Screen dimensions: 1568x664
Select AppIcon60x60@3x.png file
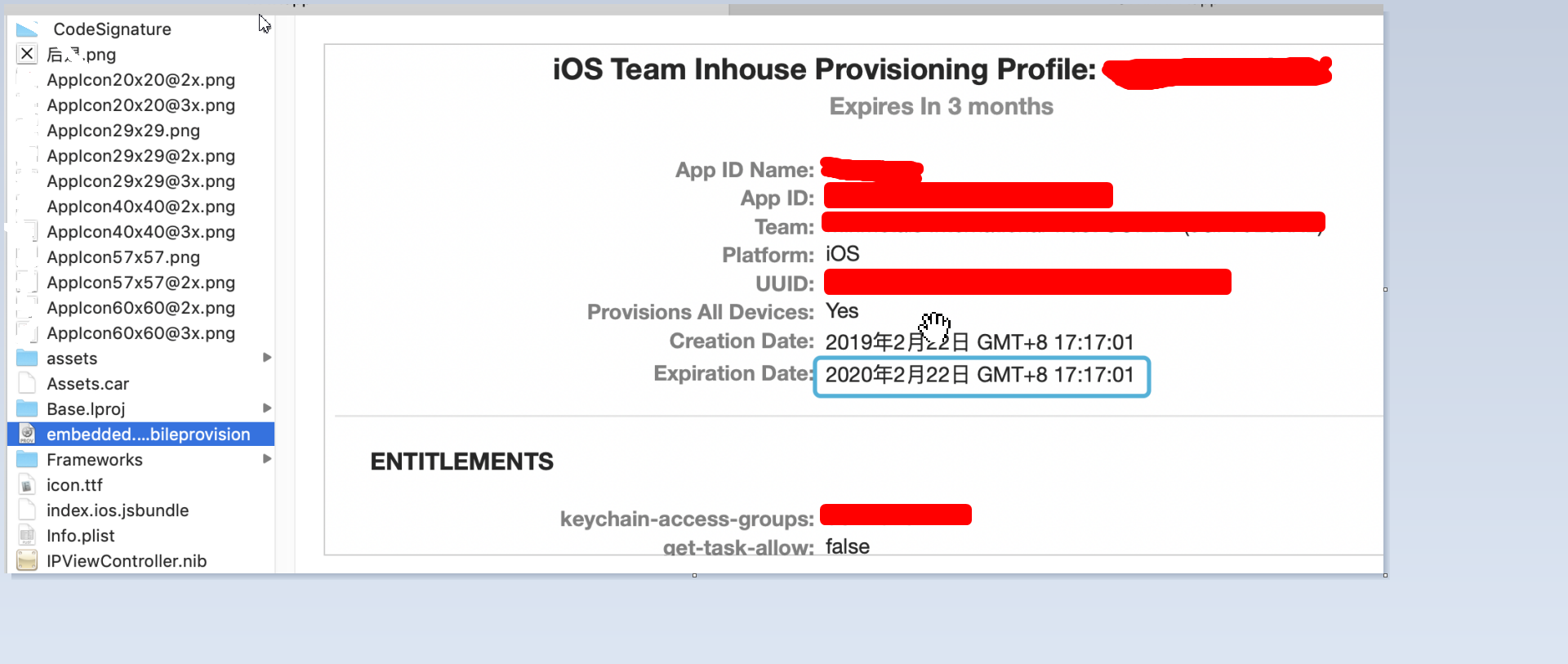coord(140,333)
